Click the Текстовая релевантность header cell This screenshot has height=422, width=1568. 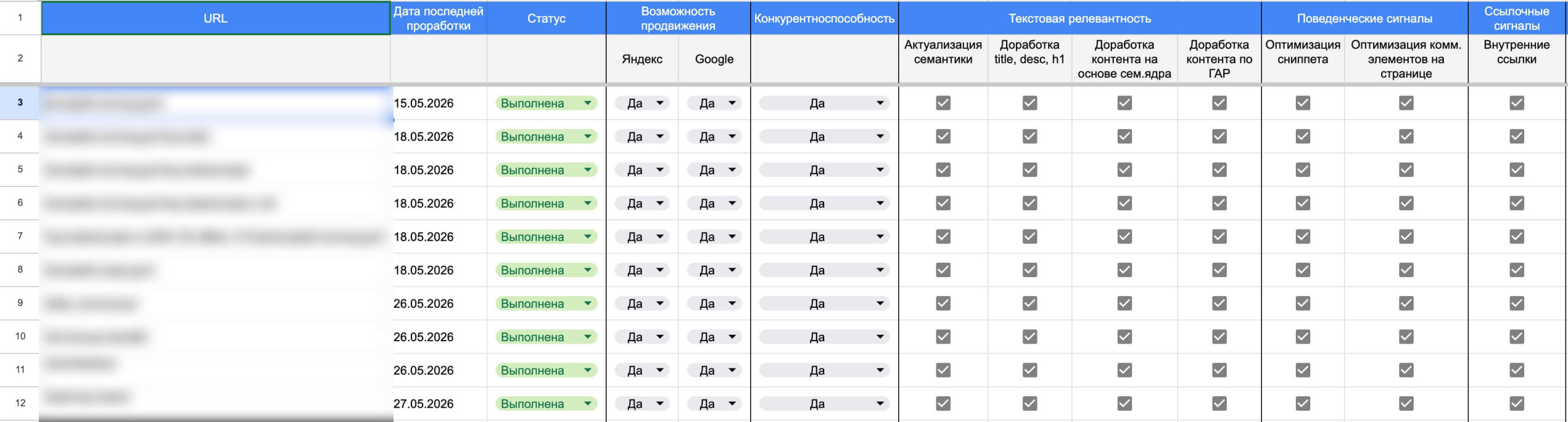click(1079, 18)
